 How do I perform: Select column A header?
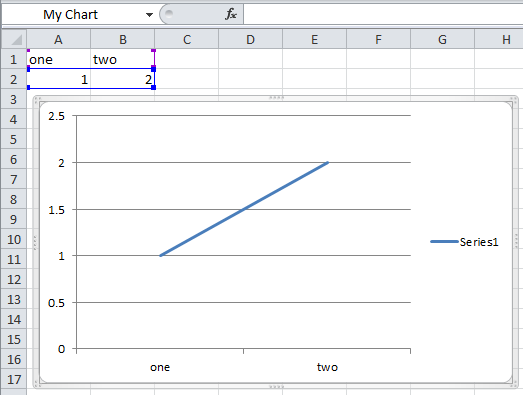pos(58,39)
